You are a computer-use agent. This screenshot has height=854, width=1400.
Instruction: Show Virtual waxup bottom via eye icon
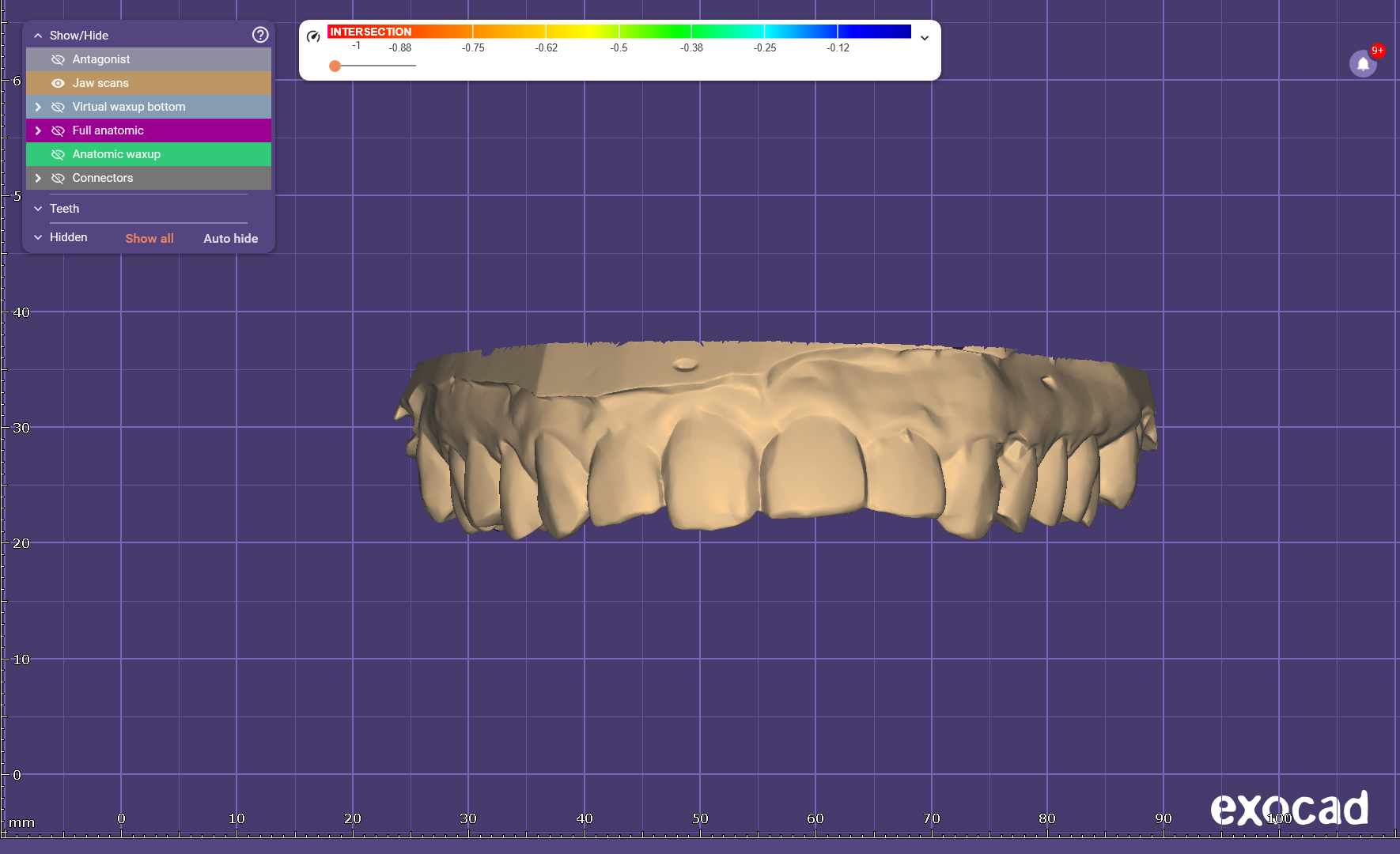(x=58, y=107)
